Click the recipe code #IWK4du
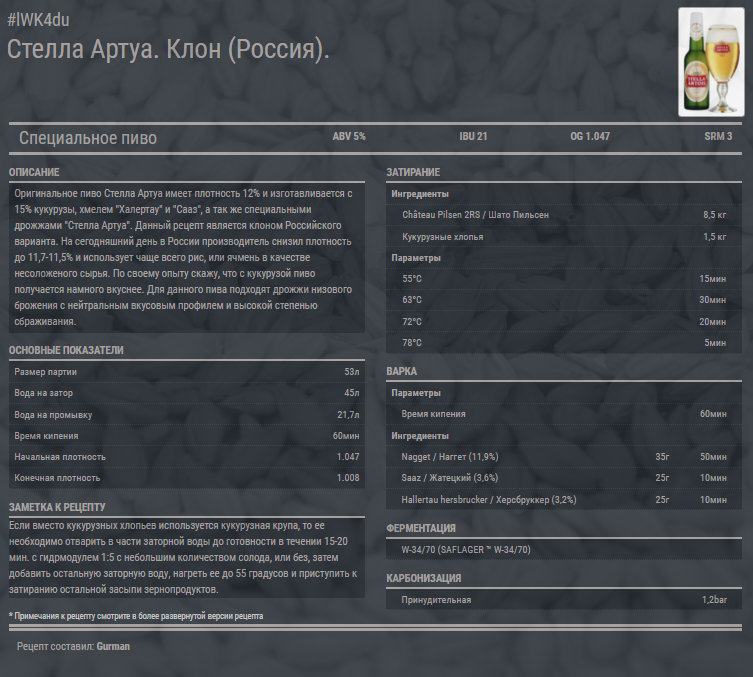Viewport: 753px width, 677px height. [38, 20]
